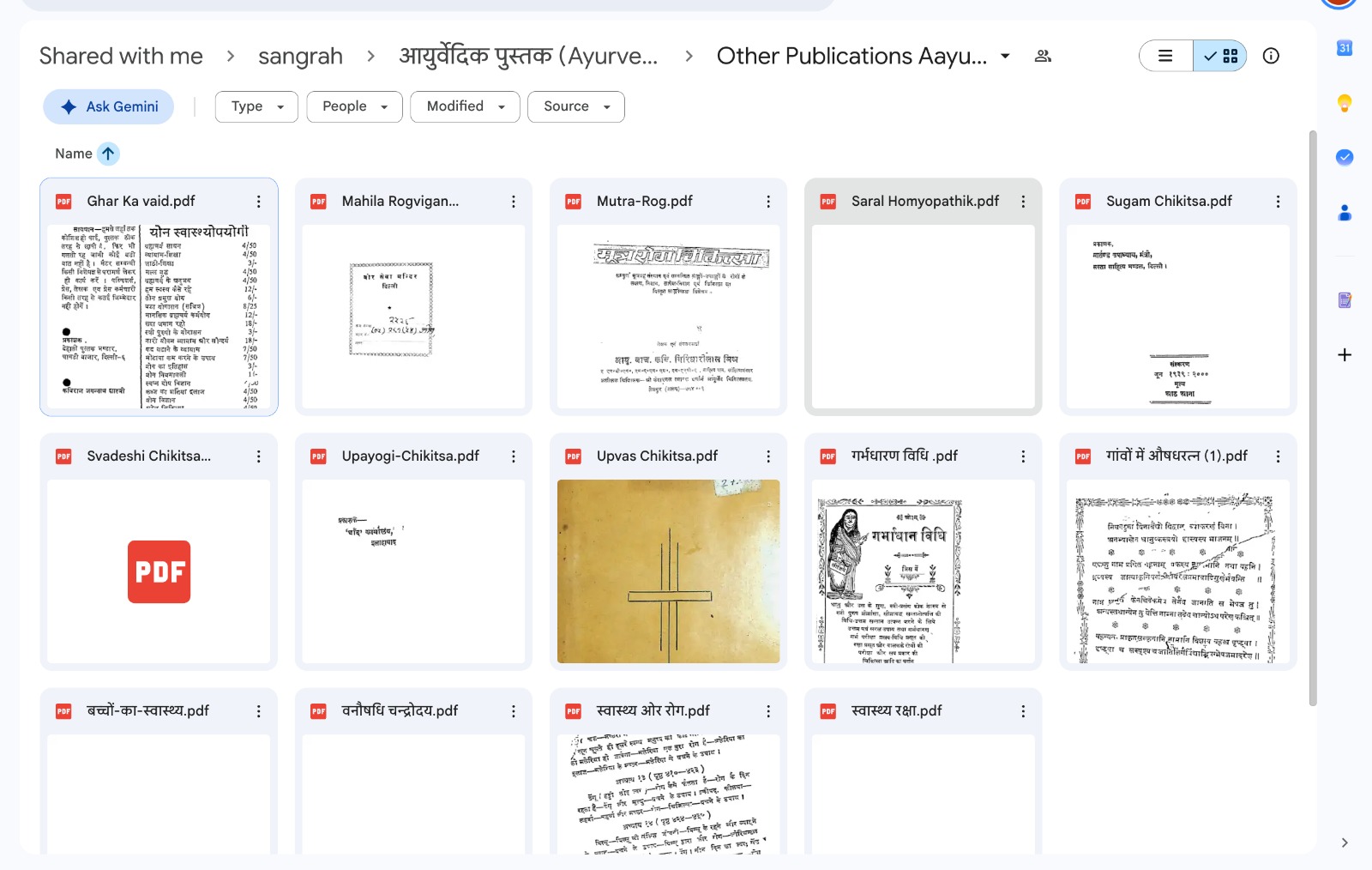1372x870 pixels.
Task: Open more actions for Ghar Ka vaid.pdf
Action: click(x=259, y=202)
